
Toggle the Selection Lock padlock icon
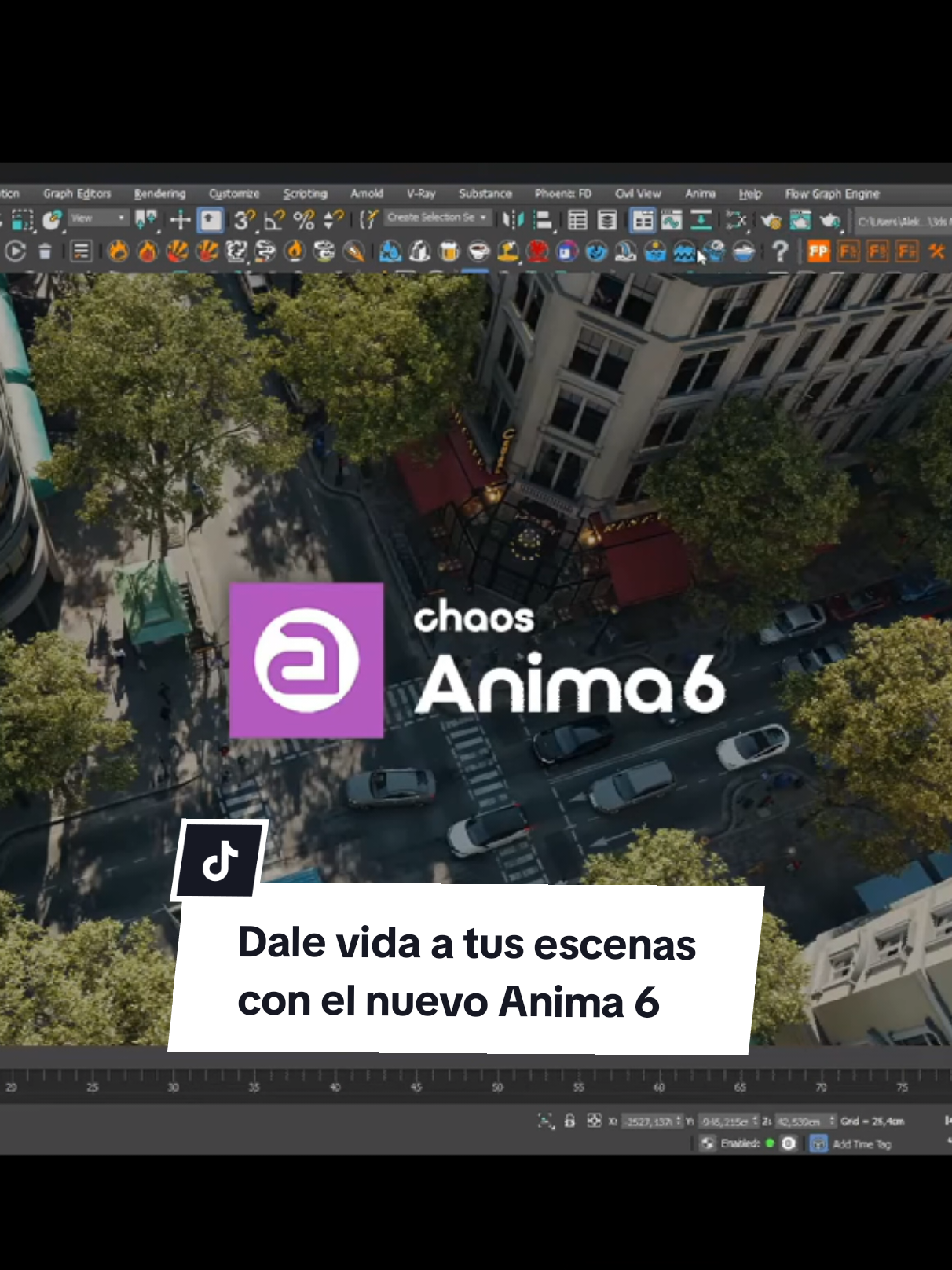coord(569,1121)
